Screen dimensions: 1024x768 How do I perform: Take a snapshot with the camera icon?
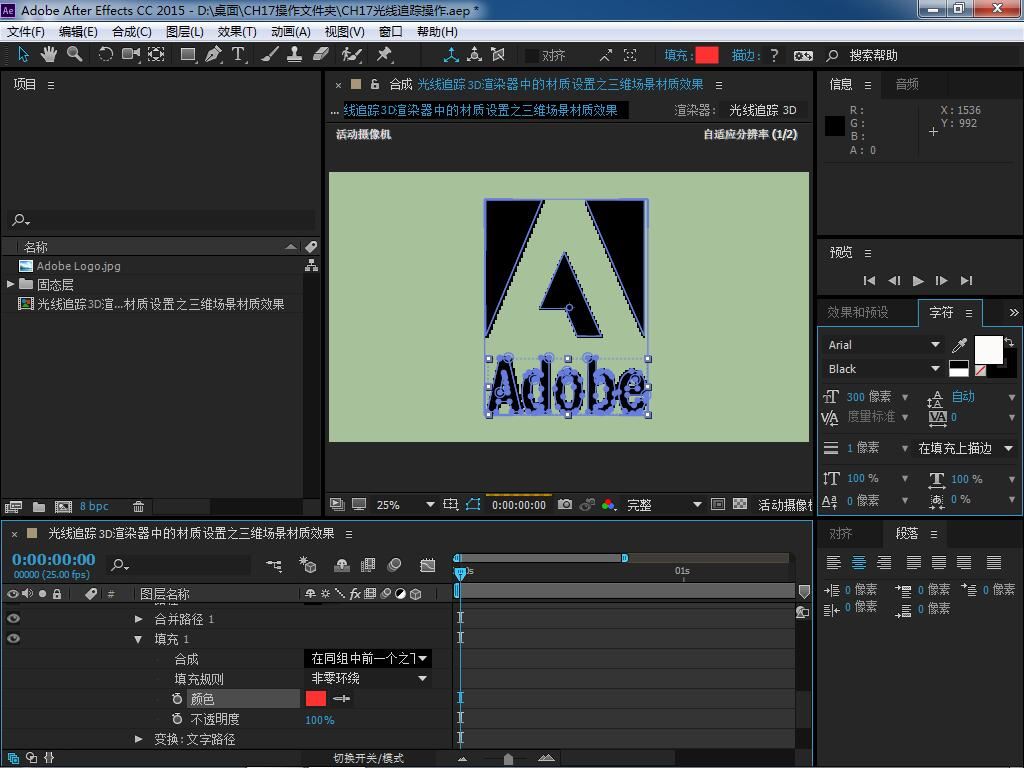click(565, 504)
